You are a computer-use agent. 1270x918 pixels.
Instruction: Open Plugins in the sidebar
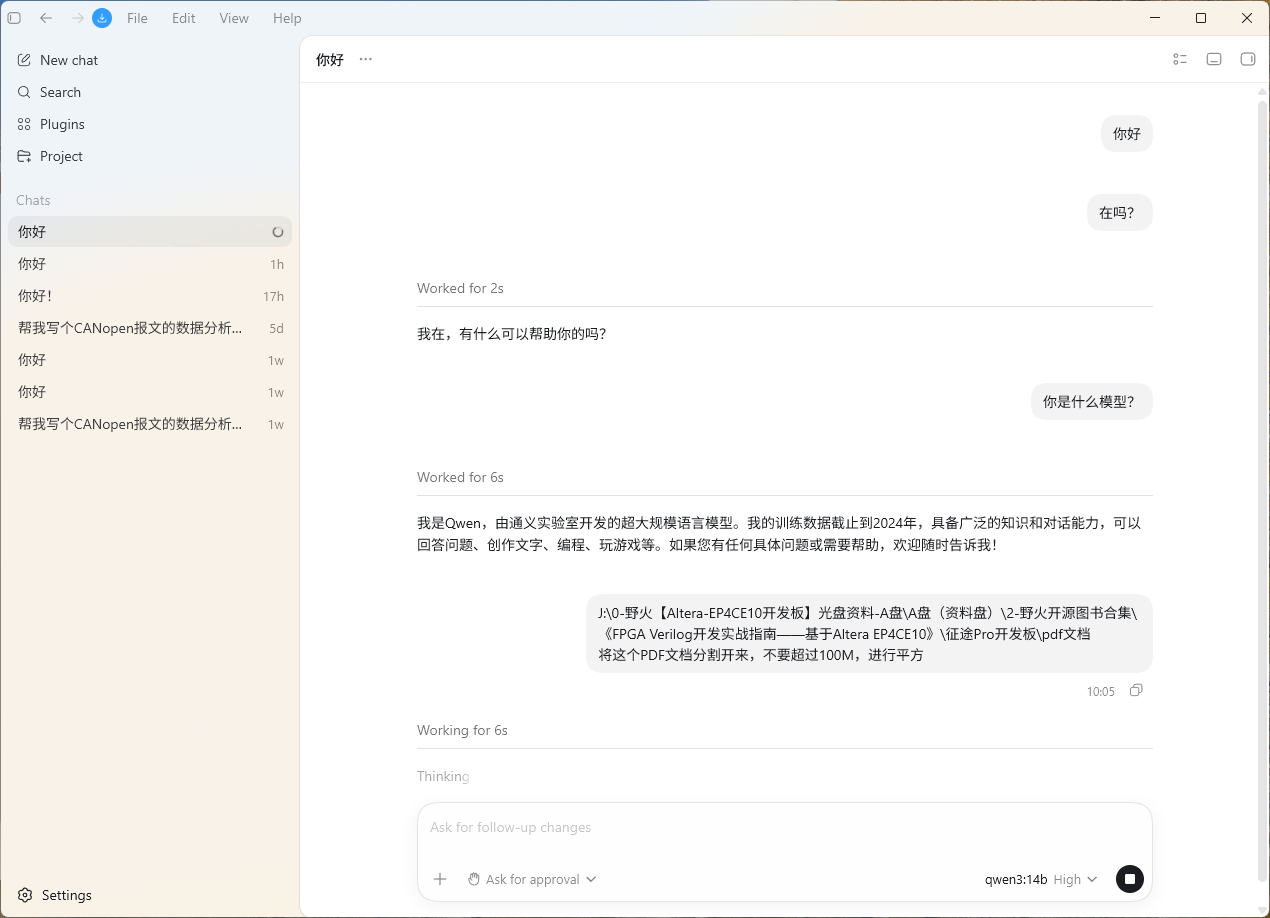point(150,124)
